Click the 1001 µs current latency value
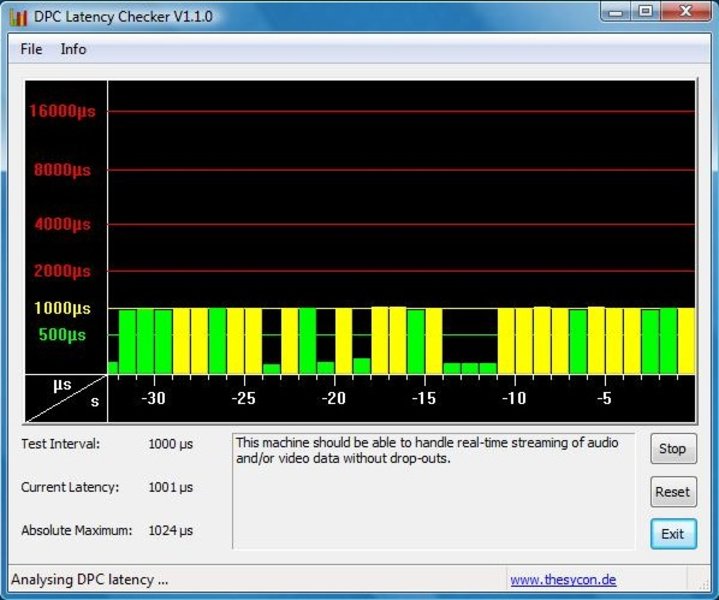Image resolution: width=719 pixels, height=600 pixels. (x=171, y=487)
